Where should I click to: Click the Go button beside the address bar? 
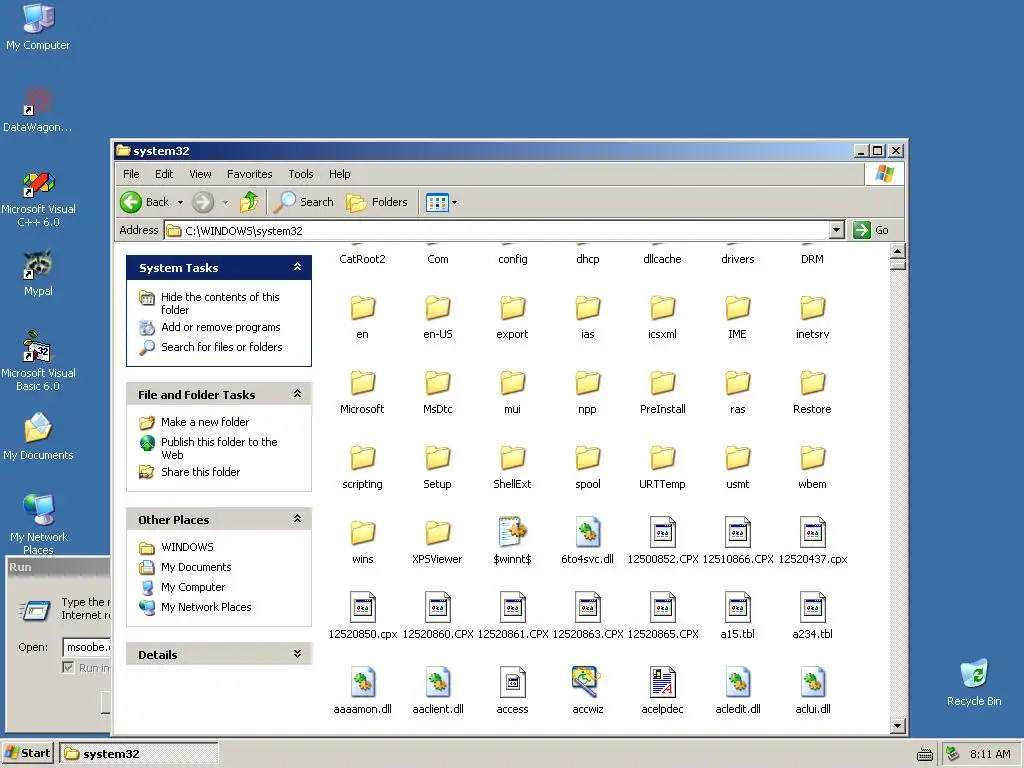click(x=871, y=230)
